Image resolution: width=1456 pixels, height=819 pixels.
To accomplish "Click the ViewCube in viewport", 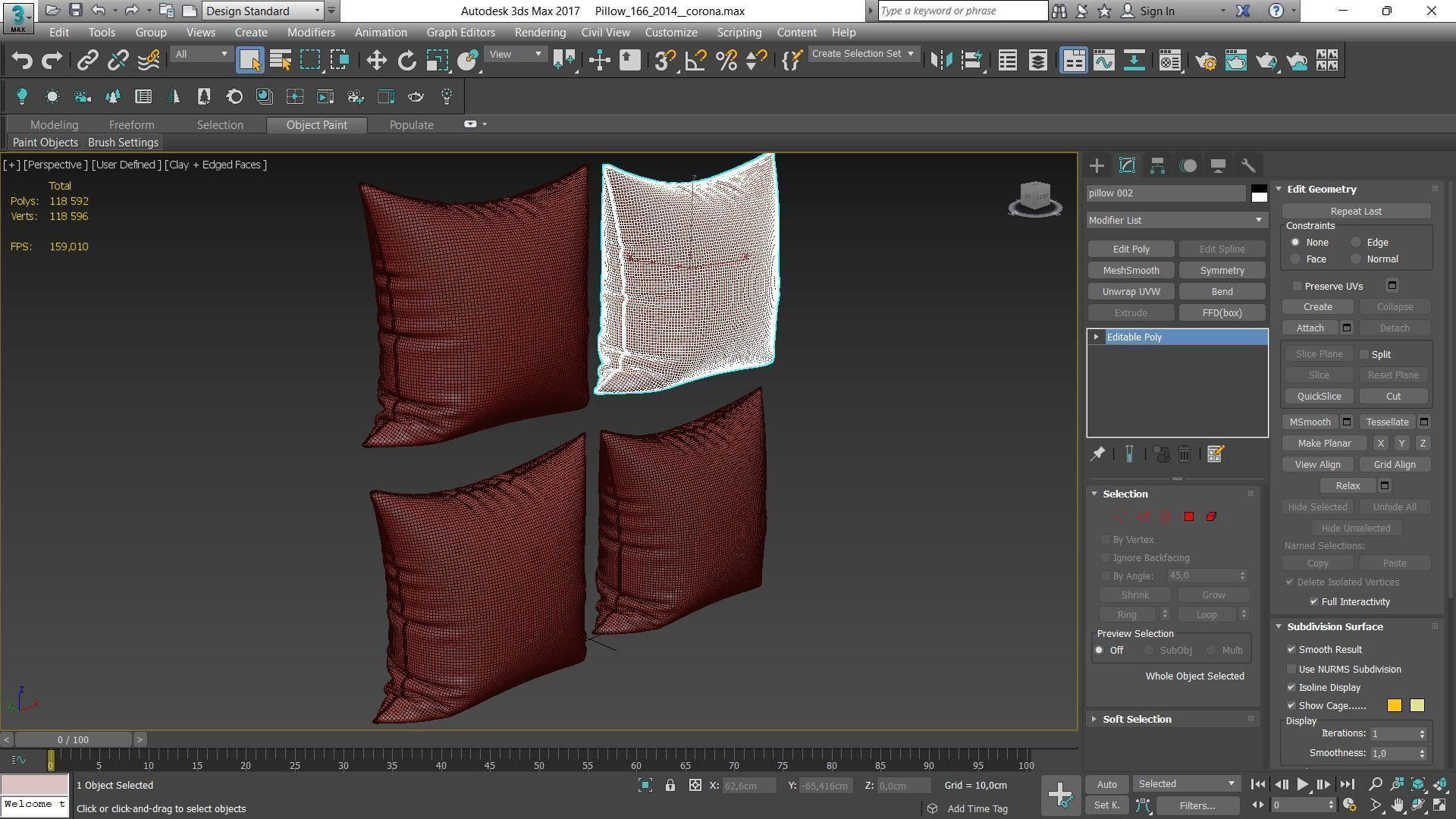I will [1035, 199].
